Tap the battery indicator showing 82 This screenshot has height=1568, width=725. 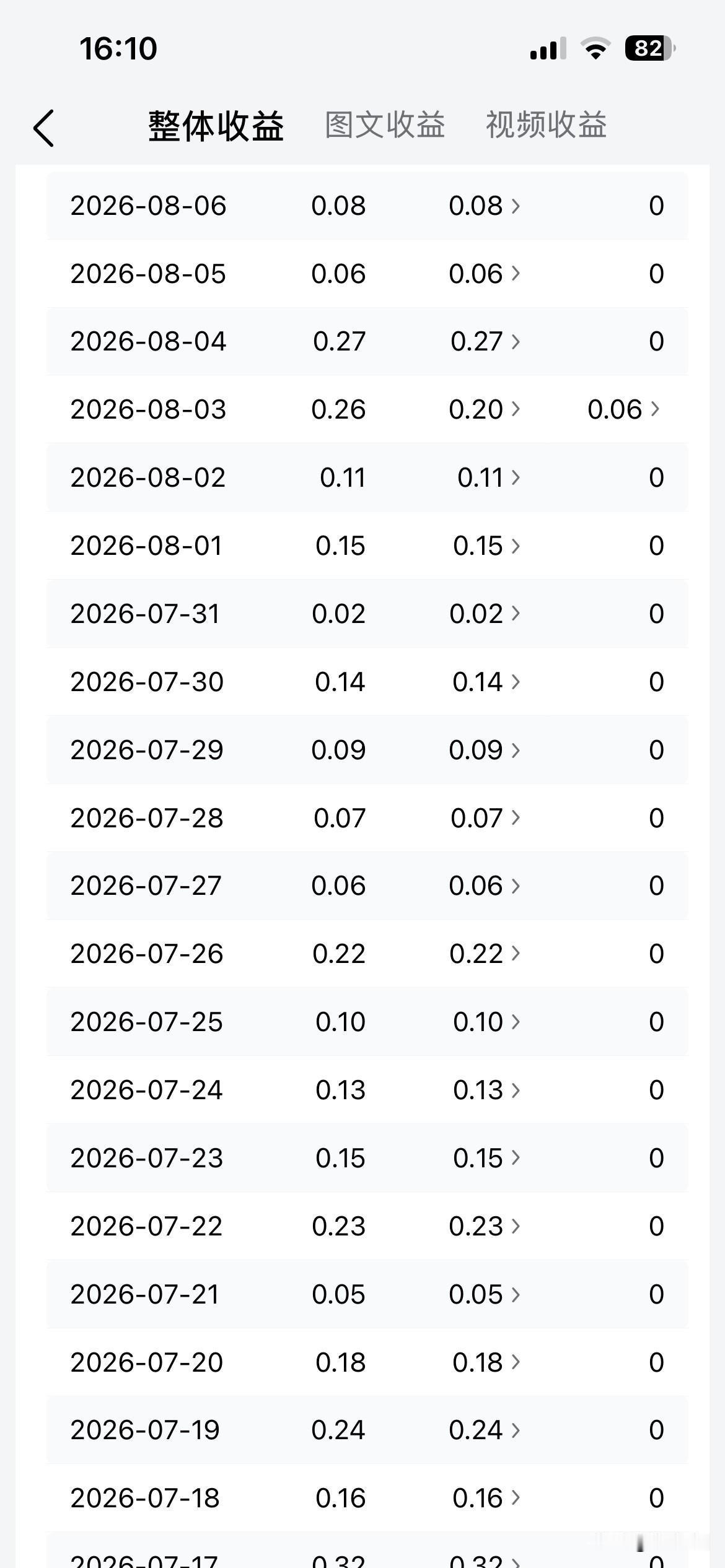coord(649,48)
